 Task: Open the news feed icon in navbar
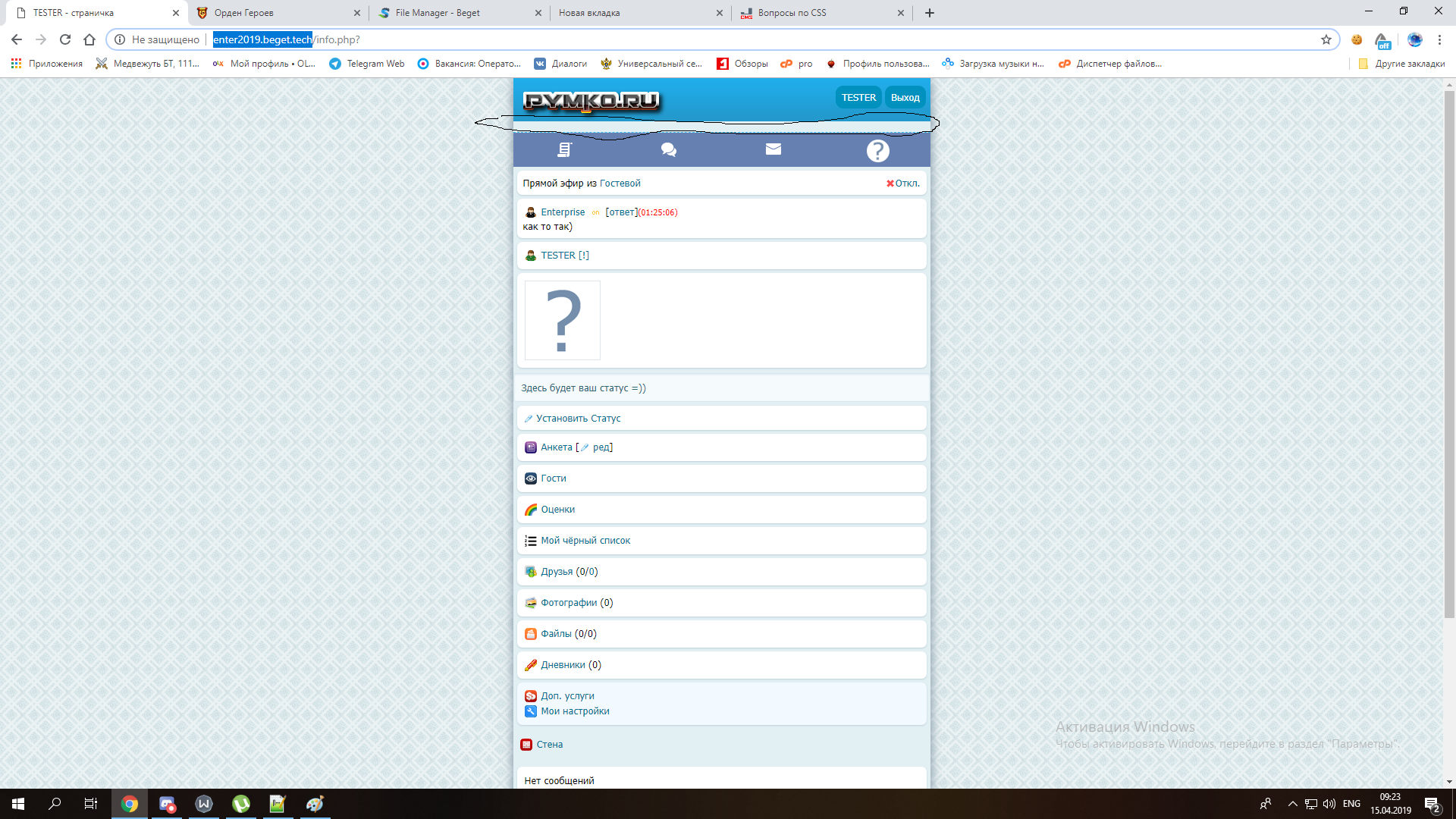tap(564, 149)
